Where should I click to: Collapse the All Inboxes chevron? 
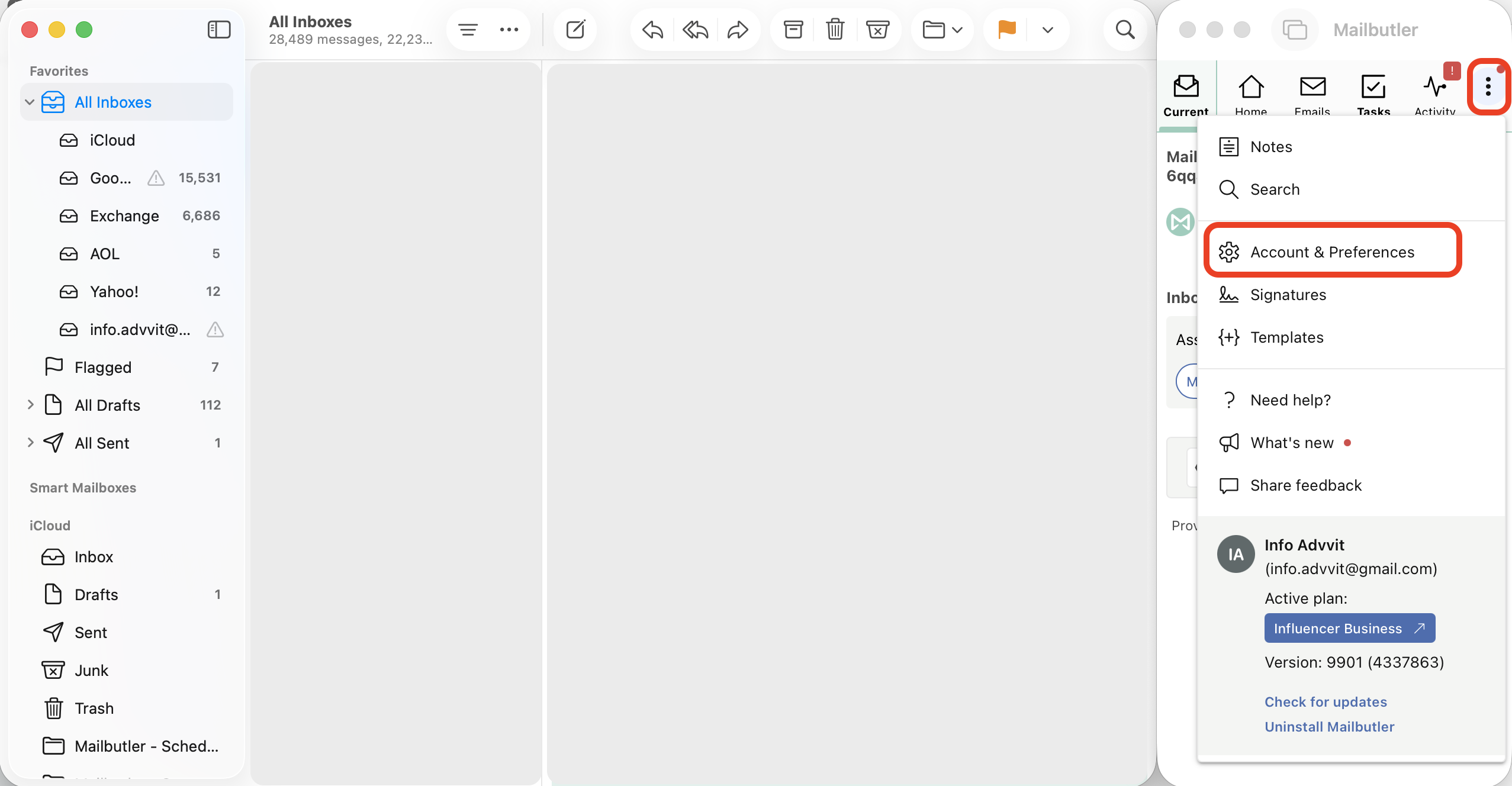tap(30, 102)
